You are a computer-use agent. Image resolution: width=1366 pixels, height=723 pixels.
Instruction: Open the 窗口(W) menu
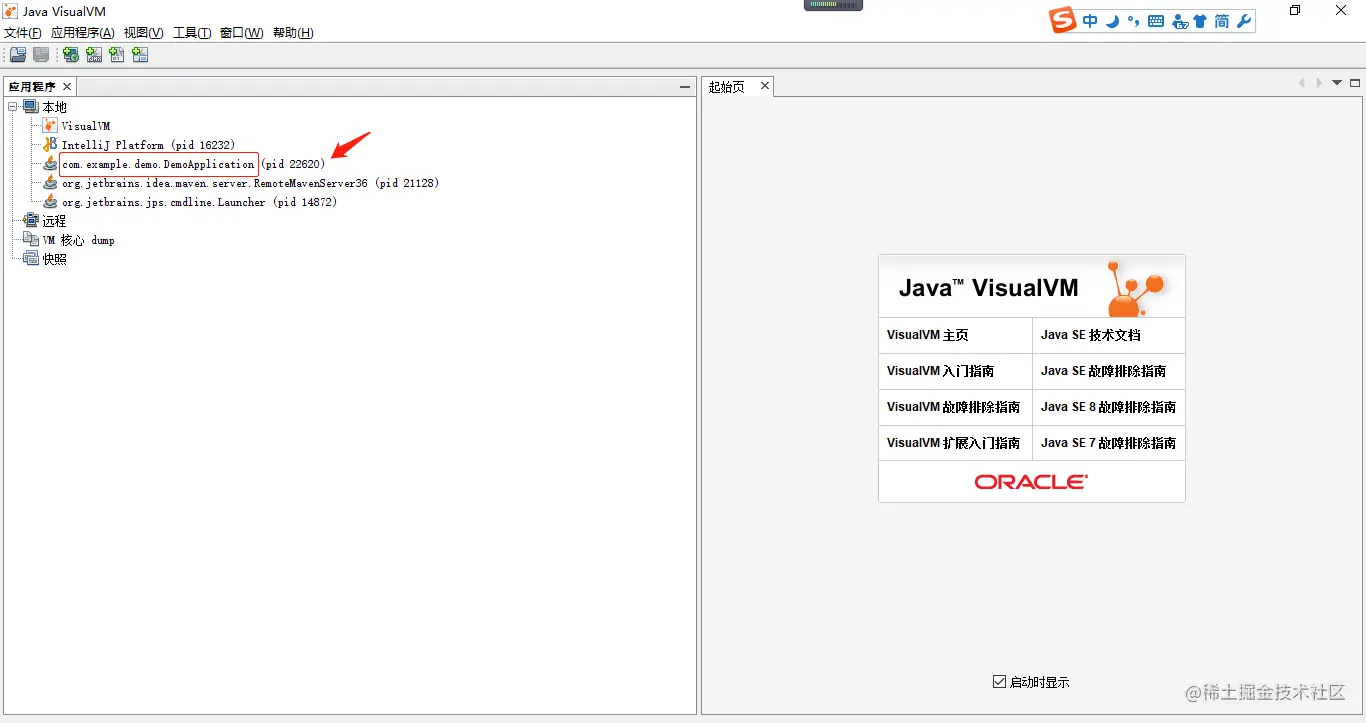click(x=242, y=33)
